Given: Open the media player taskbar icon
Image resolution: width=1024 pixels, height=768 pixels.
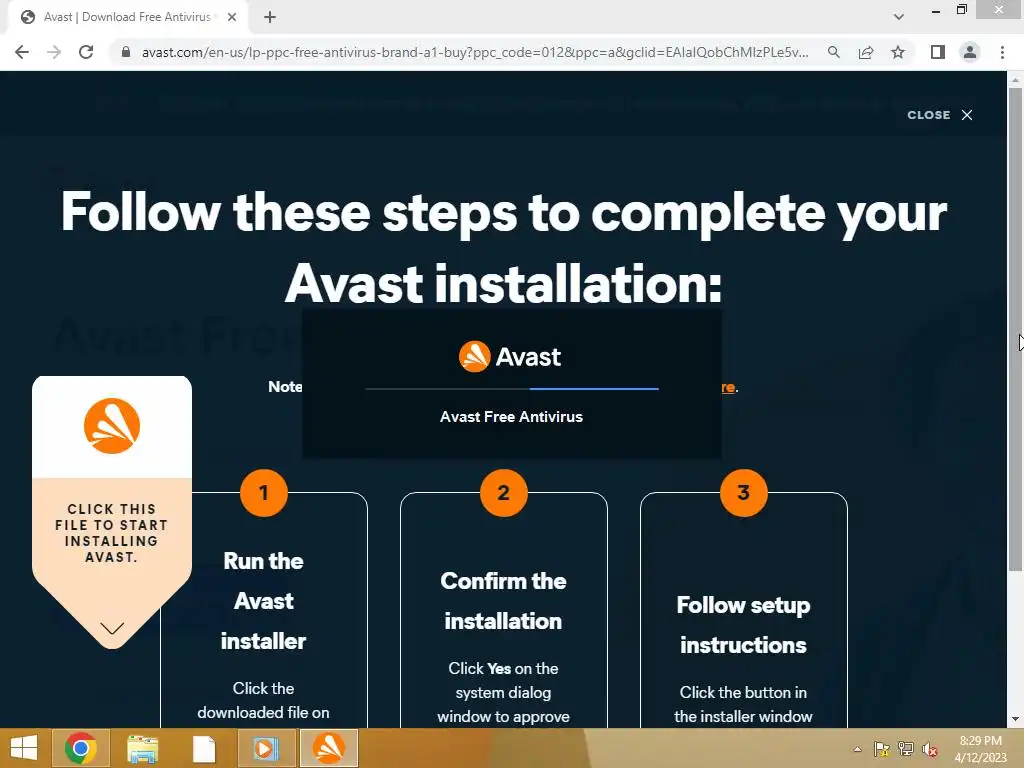Looking at the screenshot, I should click(x=266, y=748).
